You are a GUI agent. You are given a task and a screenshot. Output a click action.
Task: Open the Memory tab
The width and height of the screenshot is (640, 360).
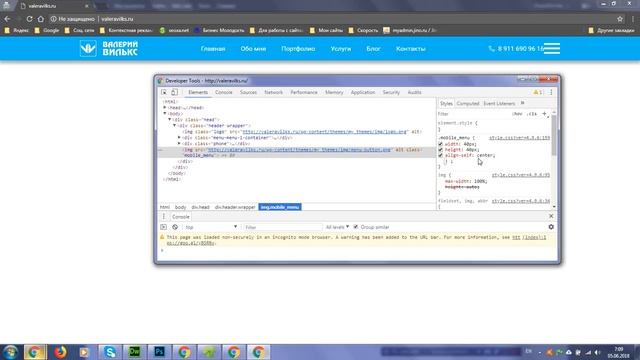[x=334, y=93]
